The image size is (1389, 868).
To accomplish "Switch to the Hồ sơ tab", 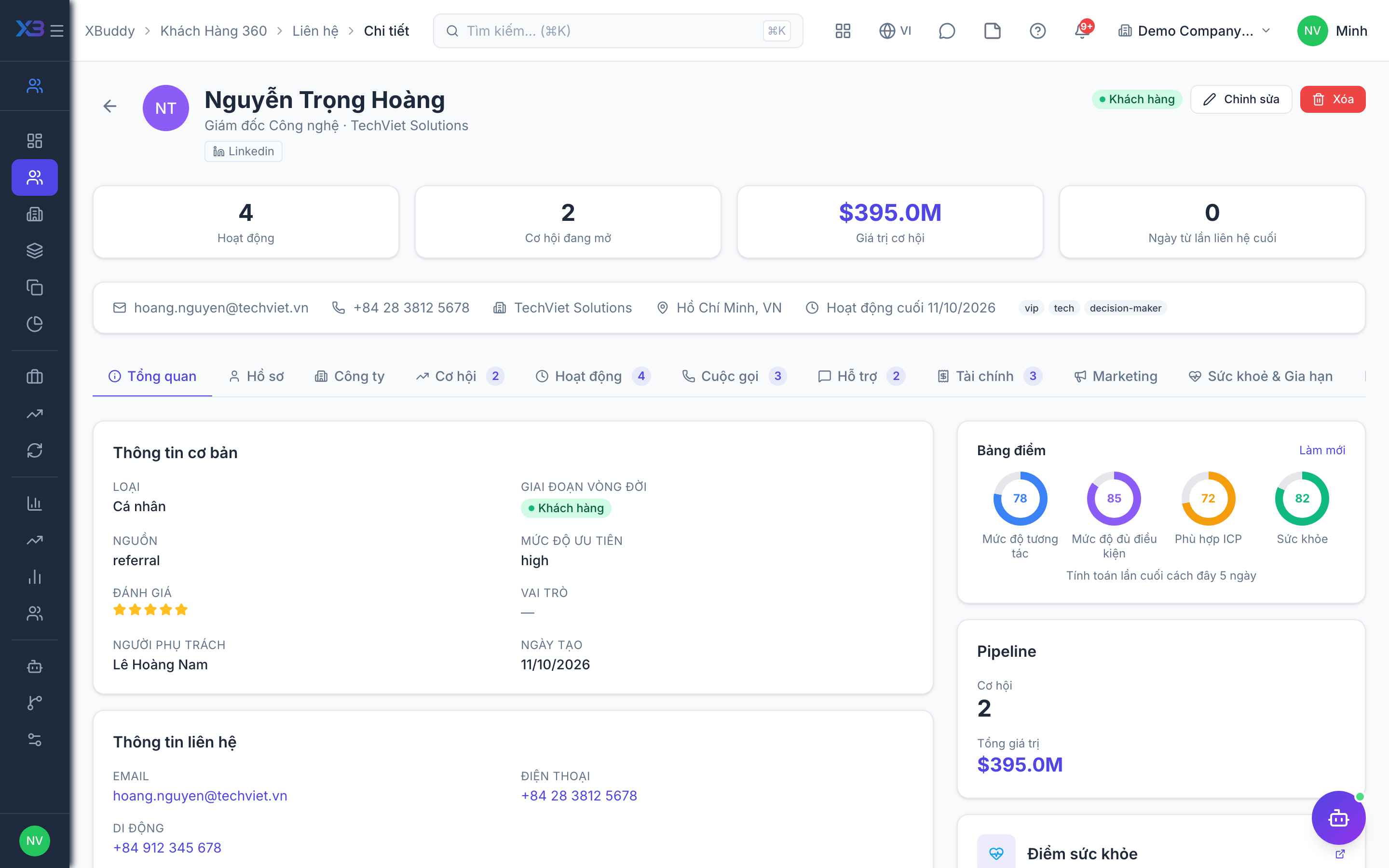I will click(x=257, y=376).
